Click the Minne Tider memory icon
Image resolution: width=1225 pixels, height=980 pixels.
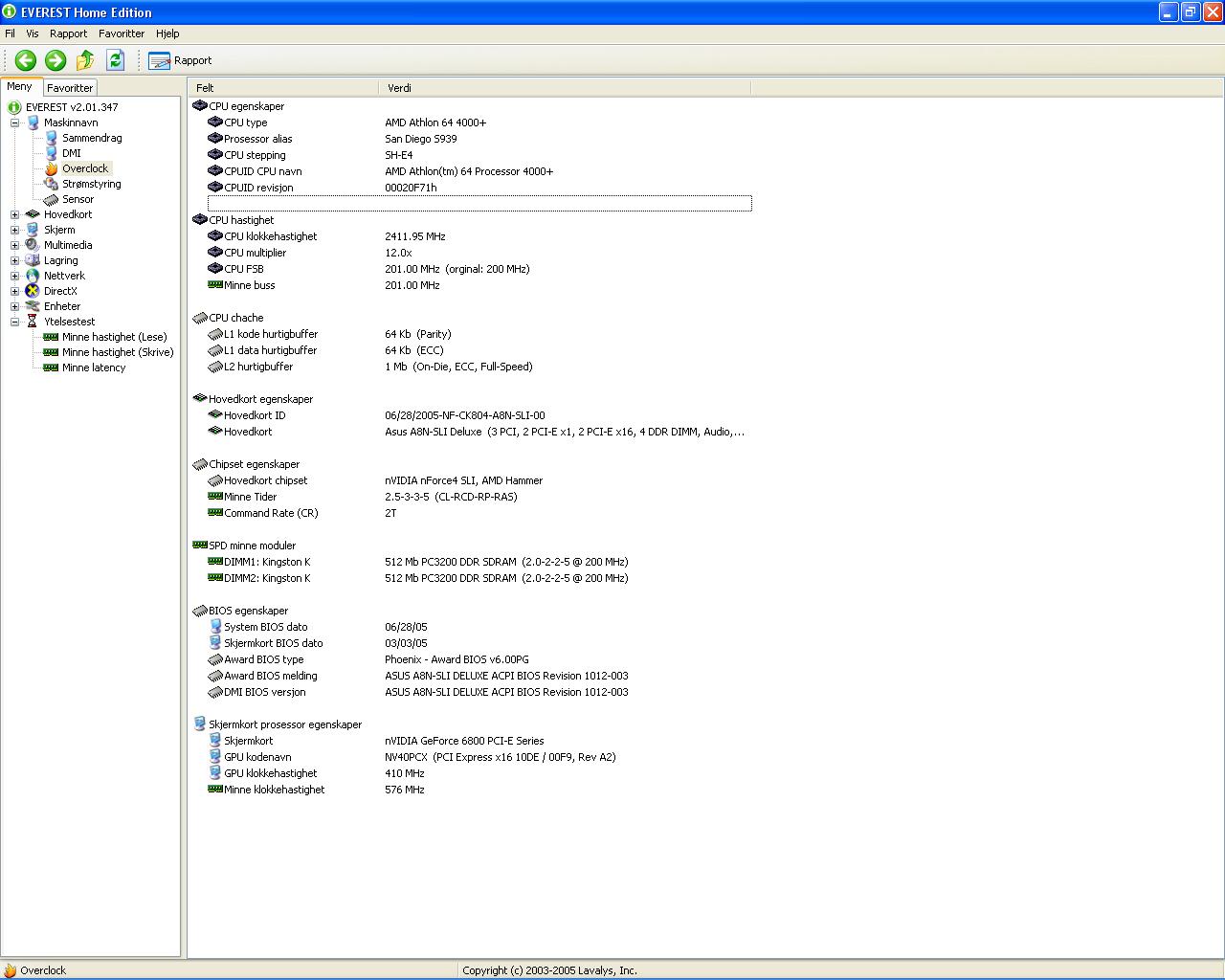point(215,497)
